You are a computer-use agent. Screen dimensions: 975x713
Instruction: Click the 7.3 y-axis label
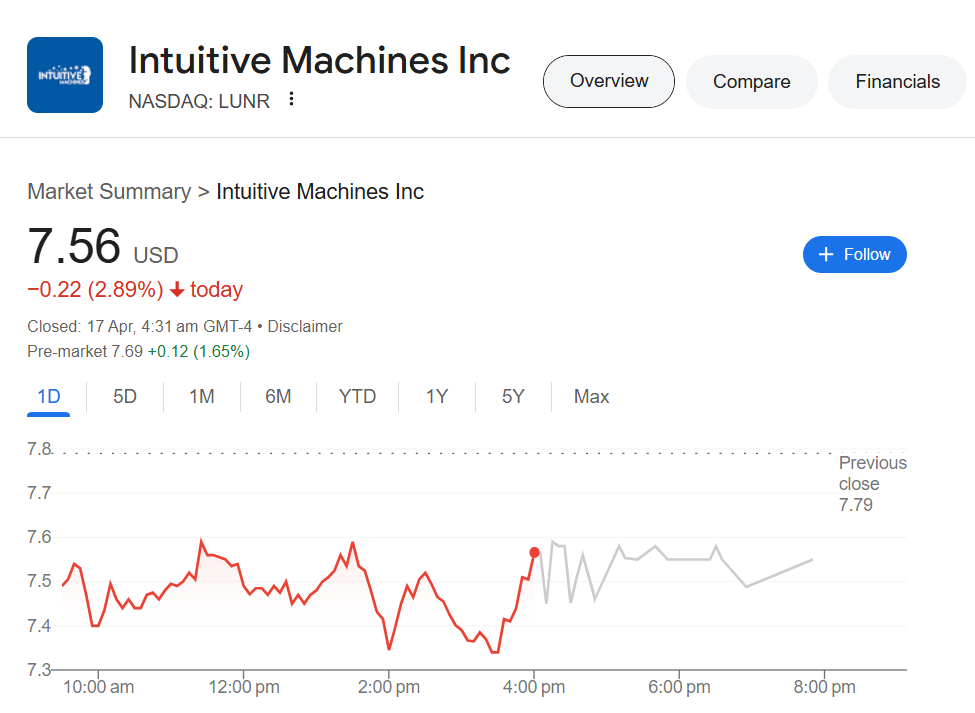click(39, 669)
